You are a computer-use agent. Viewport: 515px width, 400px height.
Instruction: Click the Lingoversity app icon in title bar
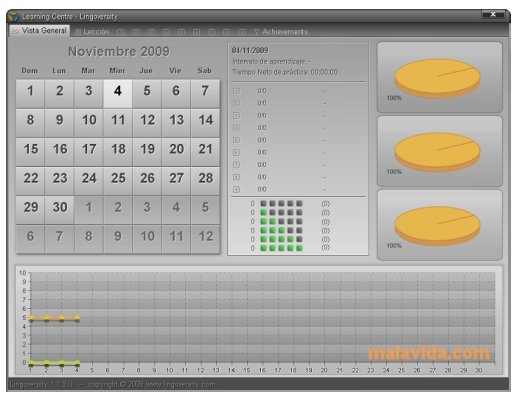tap(13, 16)
